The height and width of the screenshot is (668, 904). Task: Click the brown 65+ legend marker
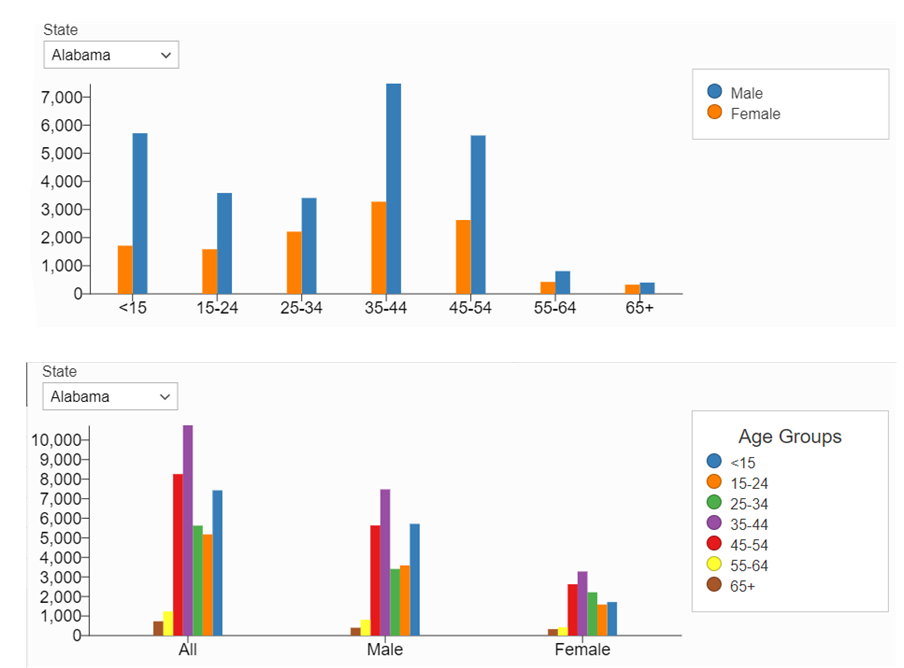(715, 586)
